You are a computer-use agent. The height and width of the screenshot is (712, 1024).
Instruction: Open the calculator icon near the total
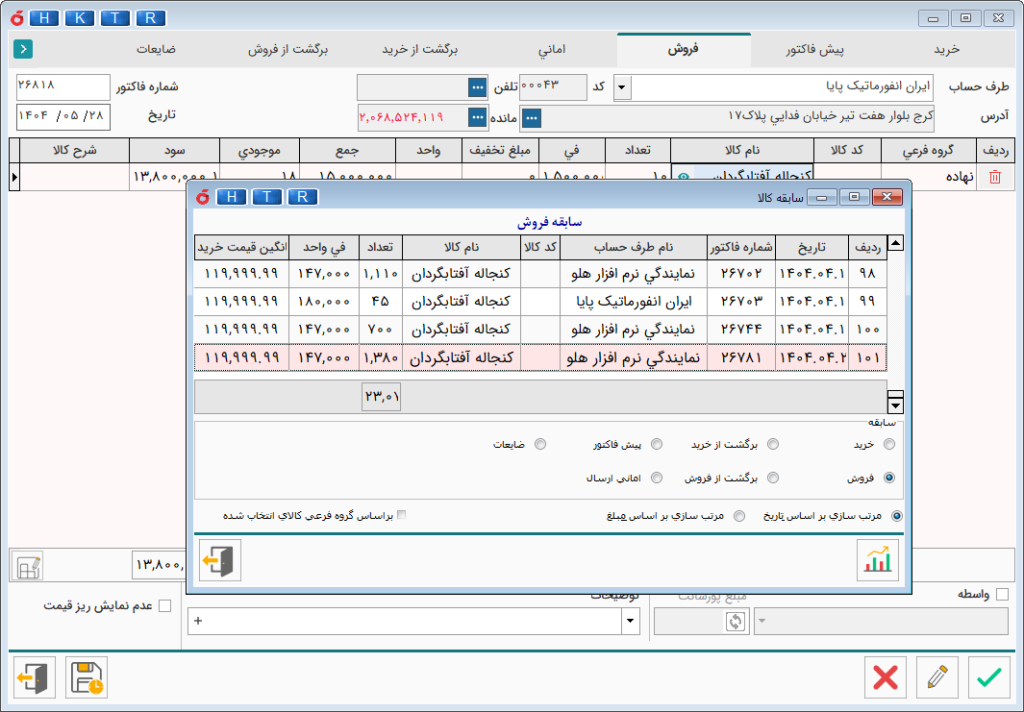28,566
